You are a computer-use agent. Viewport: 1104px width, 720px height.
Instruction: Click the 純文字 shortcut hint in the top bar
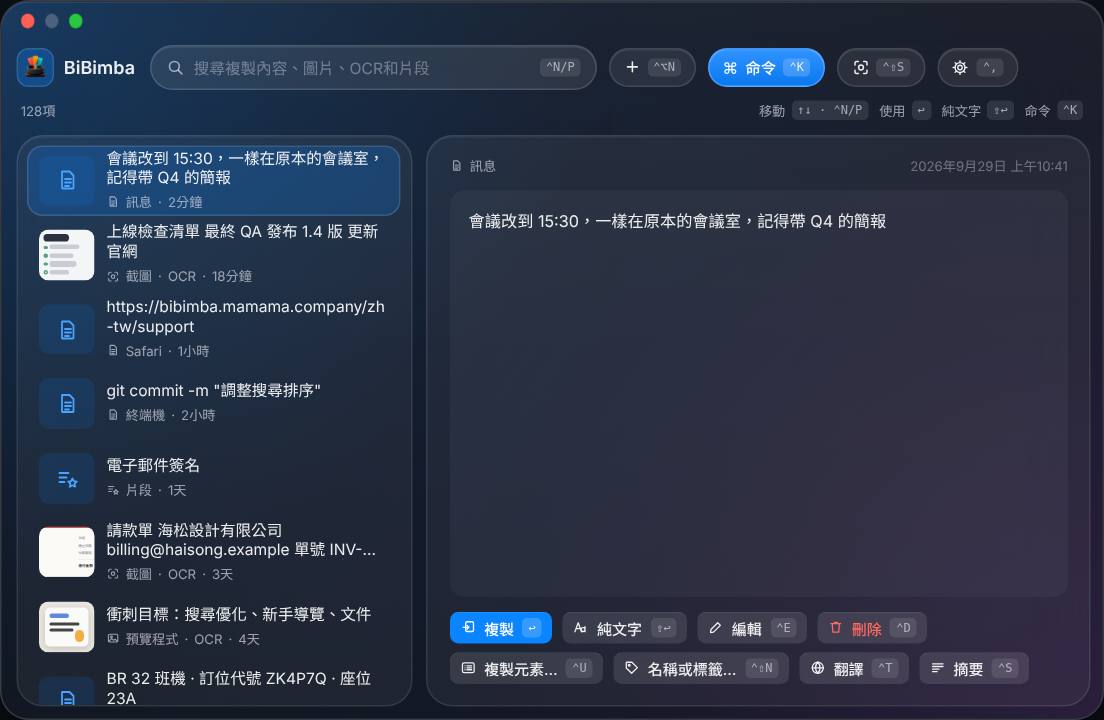pyautogui.click(x=977, y=110)
